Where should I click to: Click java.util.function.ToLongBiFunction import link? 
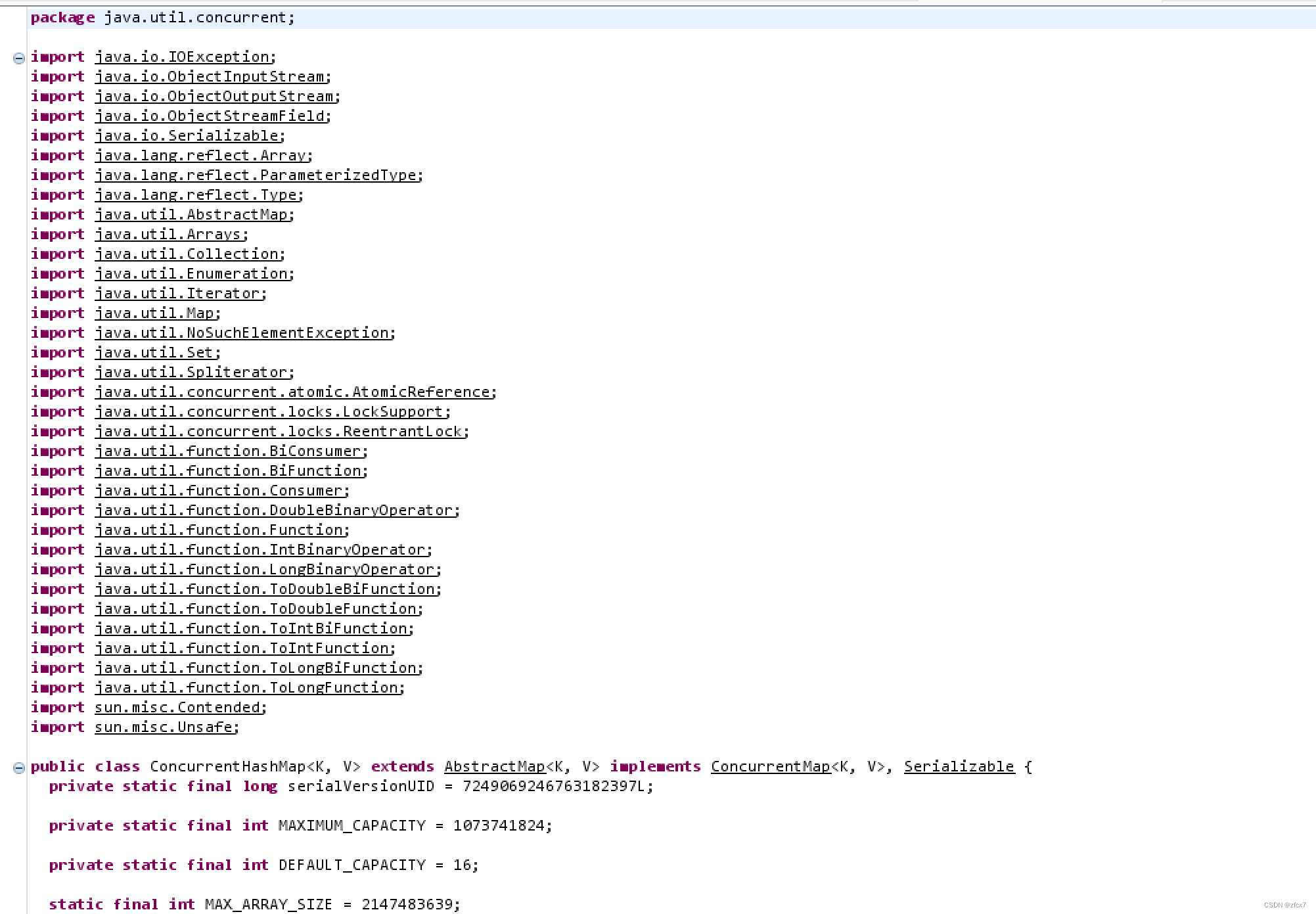pyautogui.click(x=256, y=668)
